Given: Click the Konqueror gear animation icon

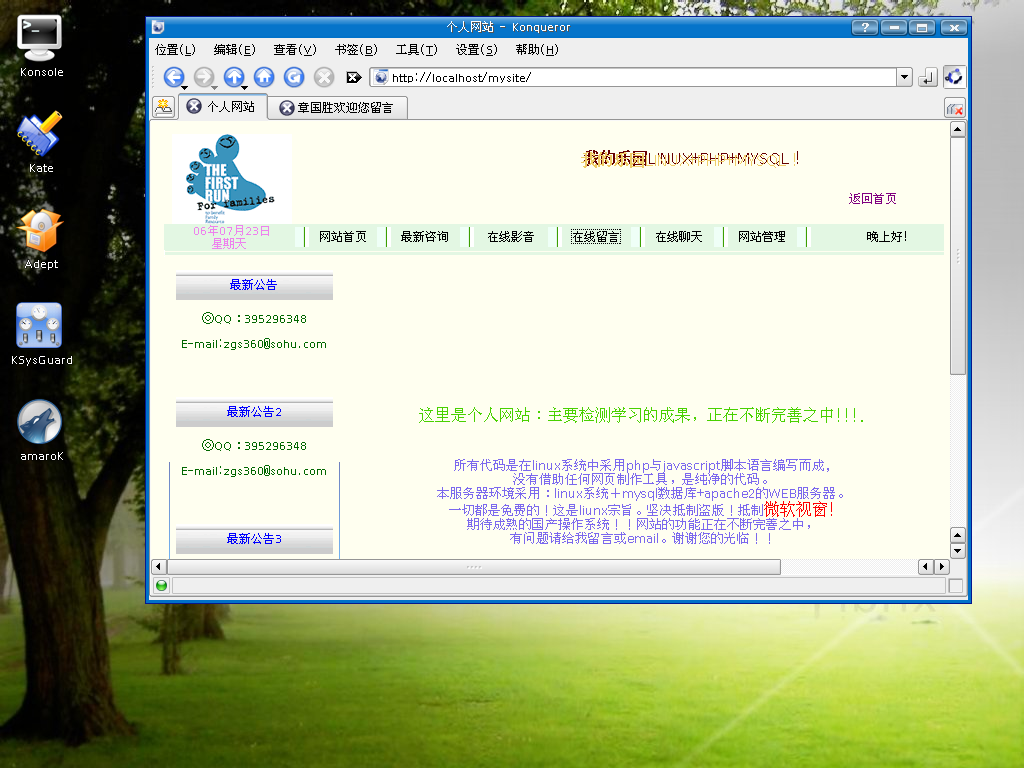Looking at the screenshot, I should pos(953,77).
